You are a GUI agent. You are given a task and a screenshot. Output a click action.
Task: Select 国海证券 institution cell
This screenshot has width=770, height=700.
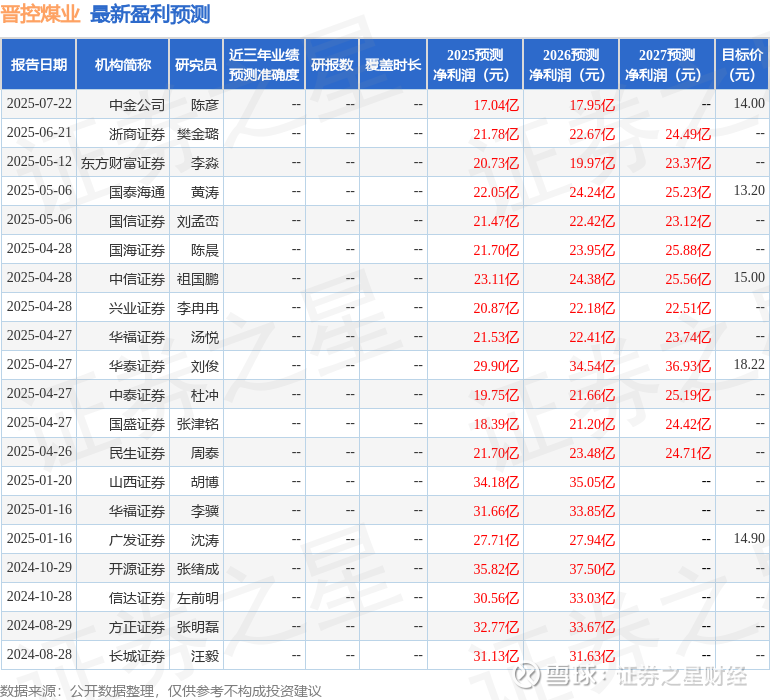click(x=137, y=250)
